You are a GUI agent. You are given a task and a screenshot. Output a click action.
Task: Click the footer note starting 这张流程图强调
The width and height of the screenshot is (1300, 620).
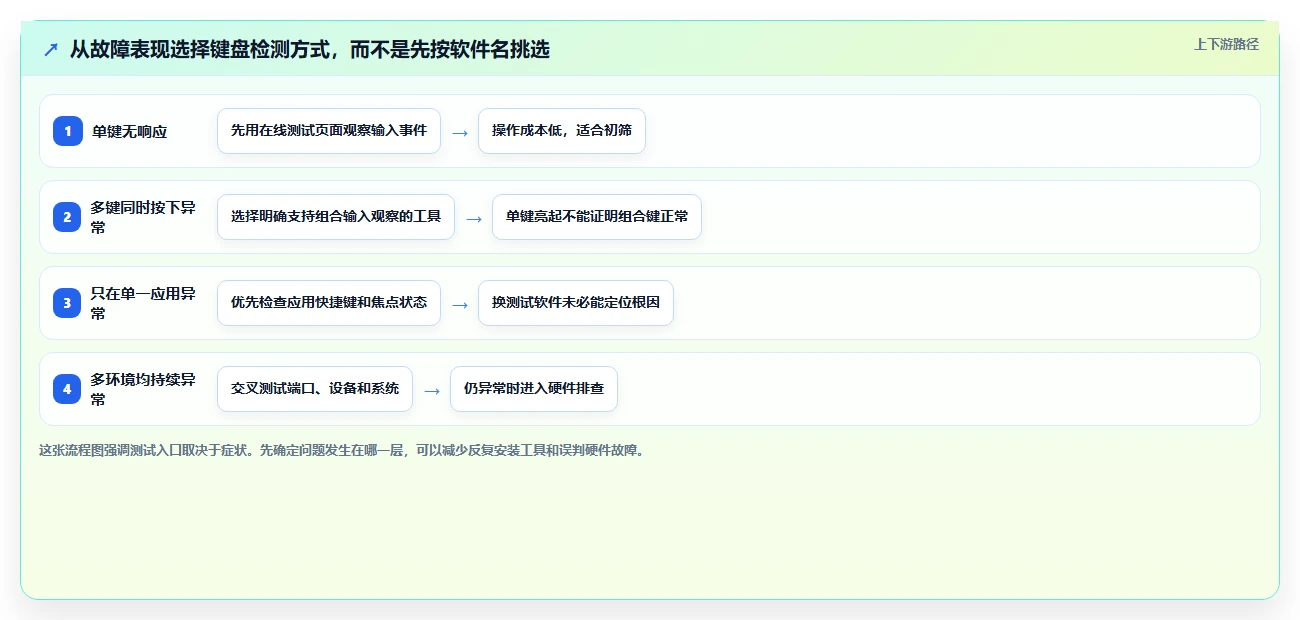pyautogui.click(x=343, y=450)
